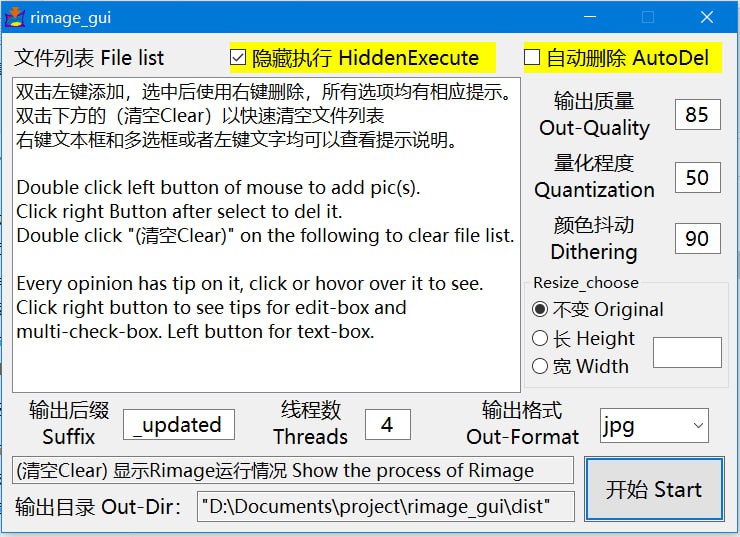Click the Threads field showing 4

387,425
